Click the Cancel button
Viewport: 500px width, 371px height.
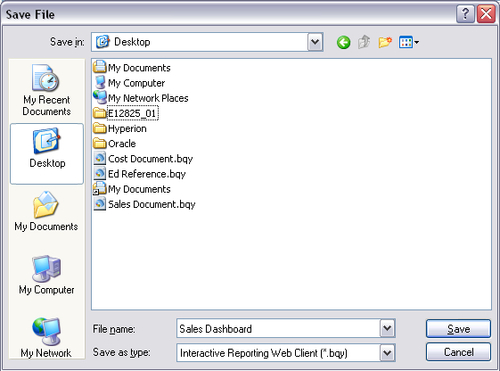coord(458,352)
